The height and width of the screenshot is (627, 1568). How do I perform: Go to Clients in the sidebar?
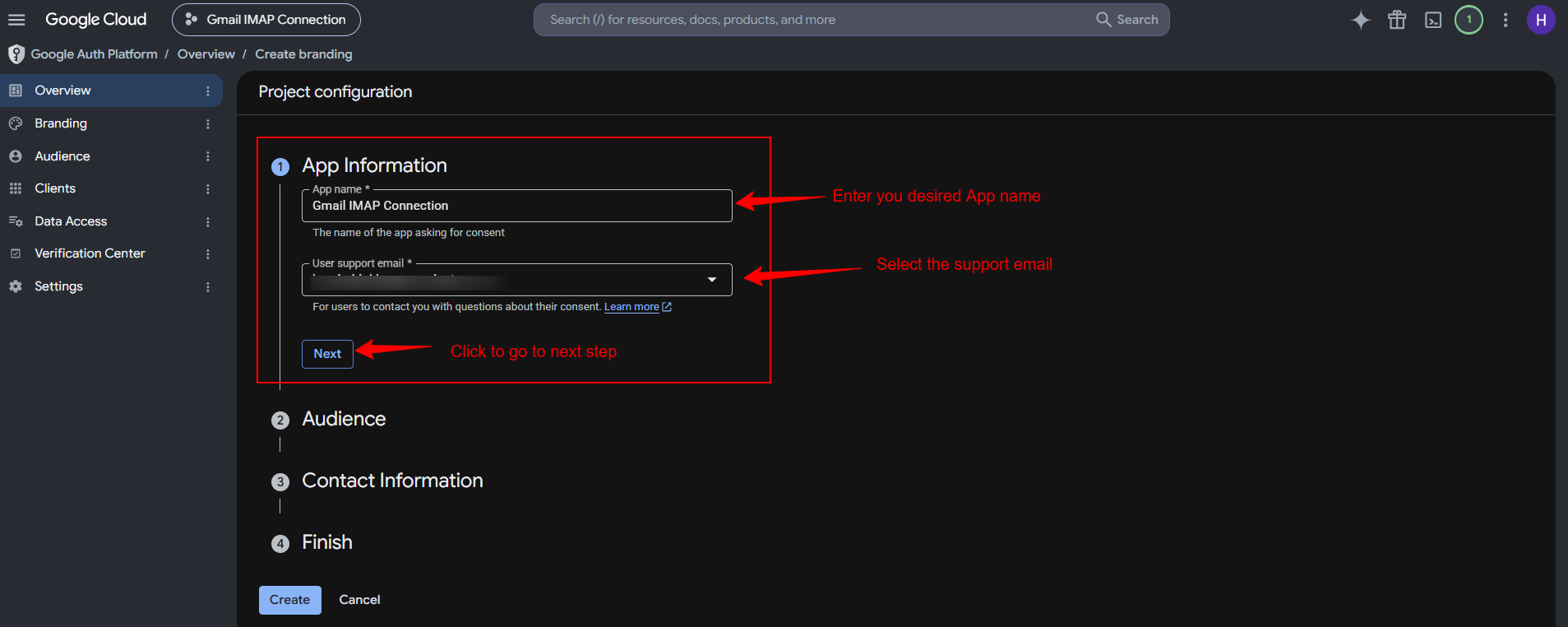(55, 188)
